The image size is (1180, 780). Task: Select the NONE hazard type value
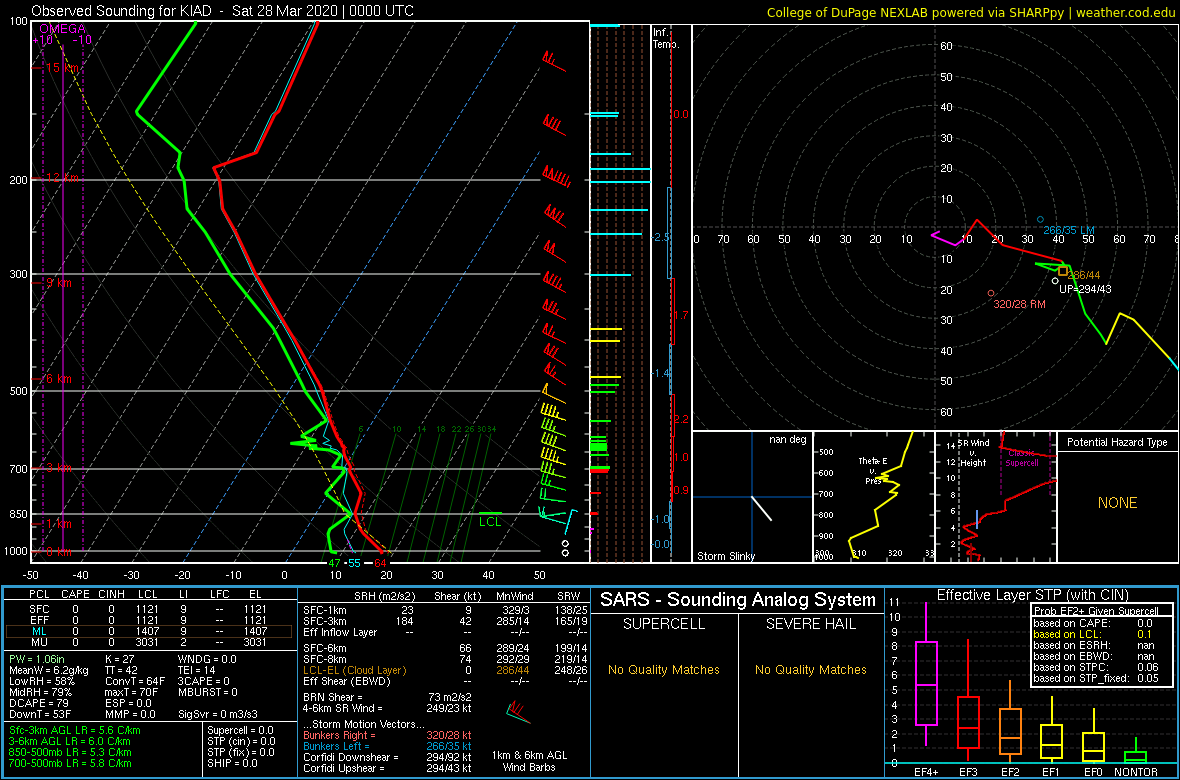(x=1117, y=503)
